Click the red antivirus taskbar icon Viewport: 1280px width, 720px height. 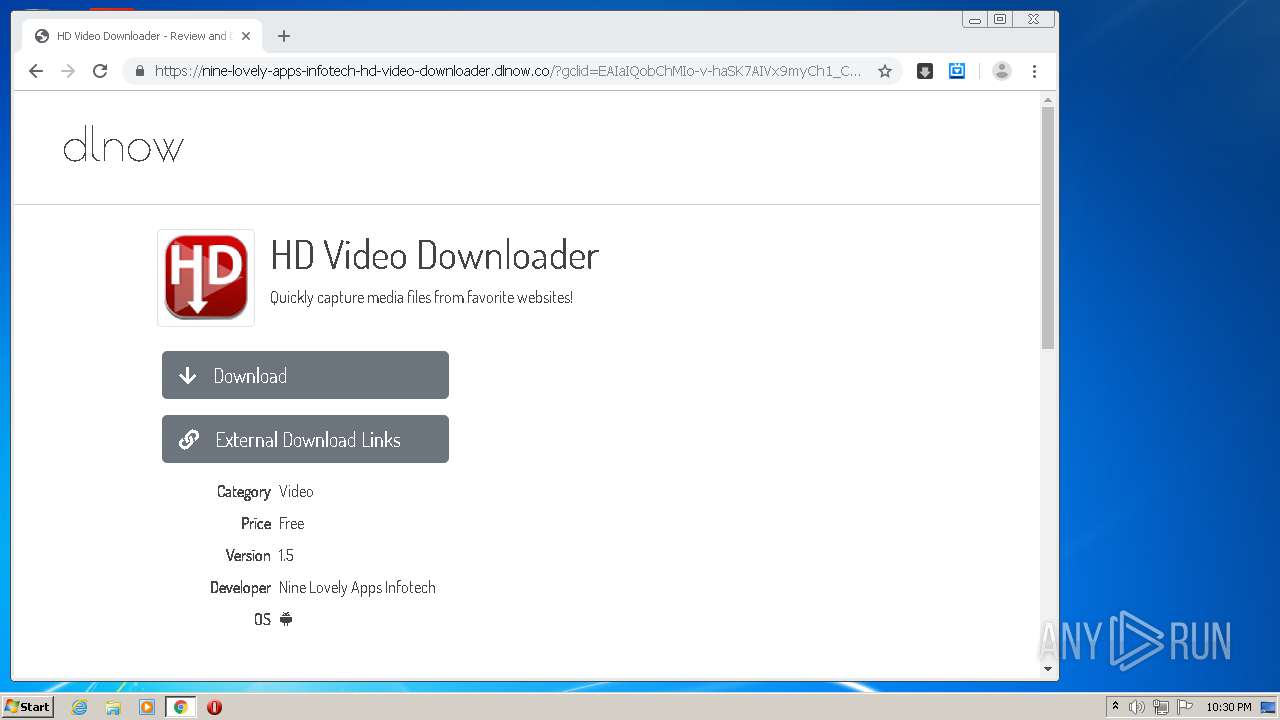(x=214, y=707)
